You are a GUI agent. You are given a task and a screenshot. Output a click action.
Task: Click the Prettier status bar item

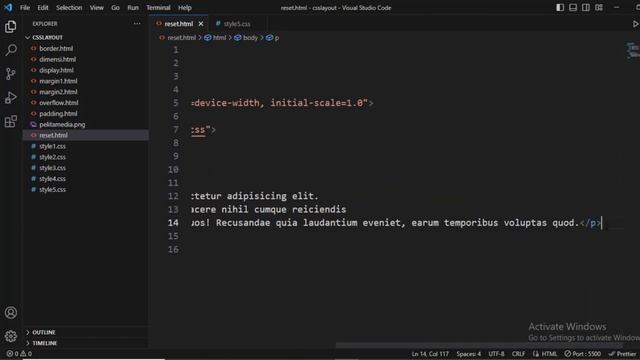point(622,354)
